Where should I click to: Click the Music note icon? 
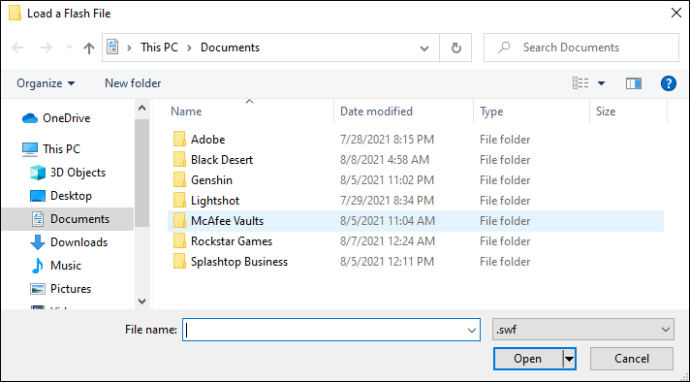[x=37, y=265]
